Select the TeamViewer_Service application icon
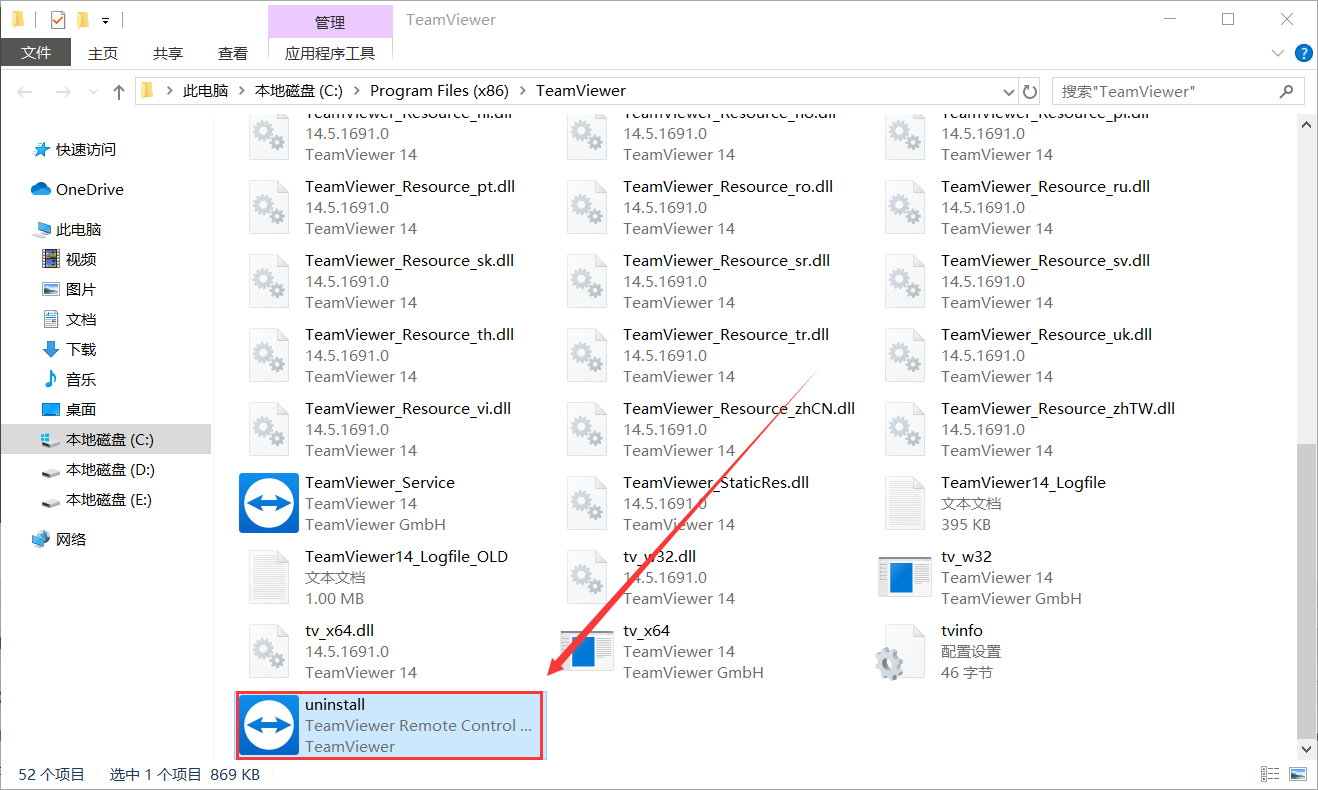Viewport: 1318px width, 790px height. click(x=270, y=503)
